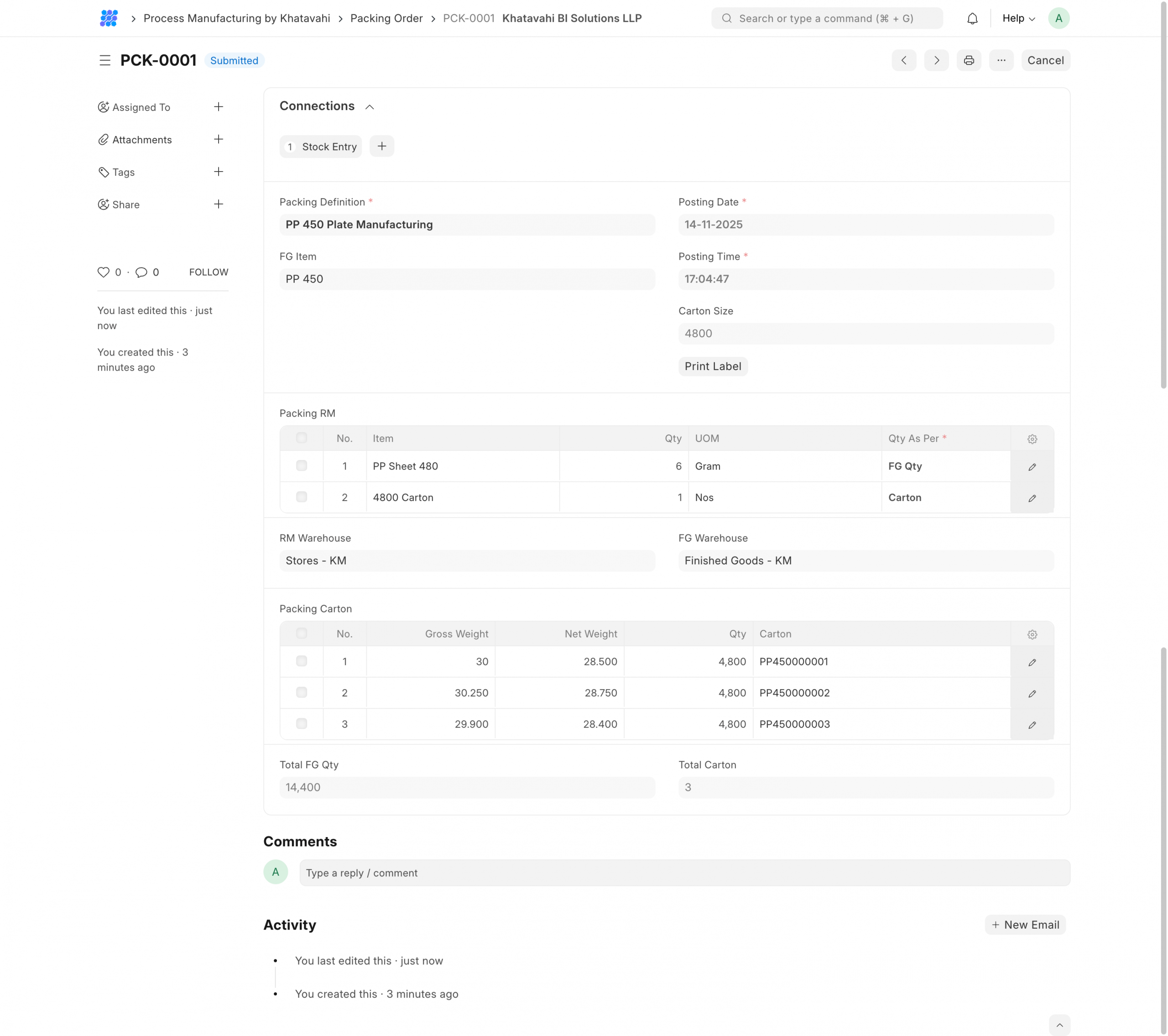The image size is (1168, 1036).
Task: Collapse the Connections section
Action: [x=369, y=107]
